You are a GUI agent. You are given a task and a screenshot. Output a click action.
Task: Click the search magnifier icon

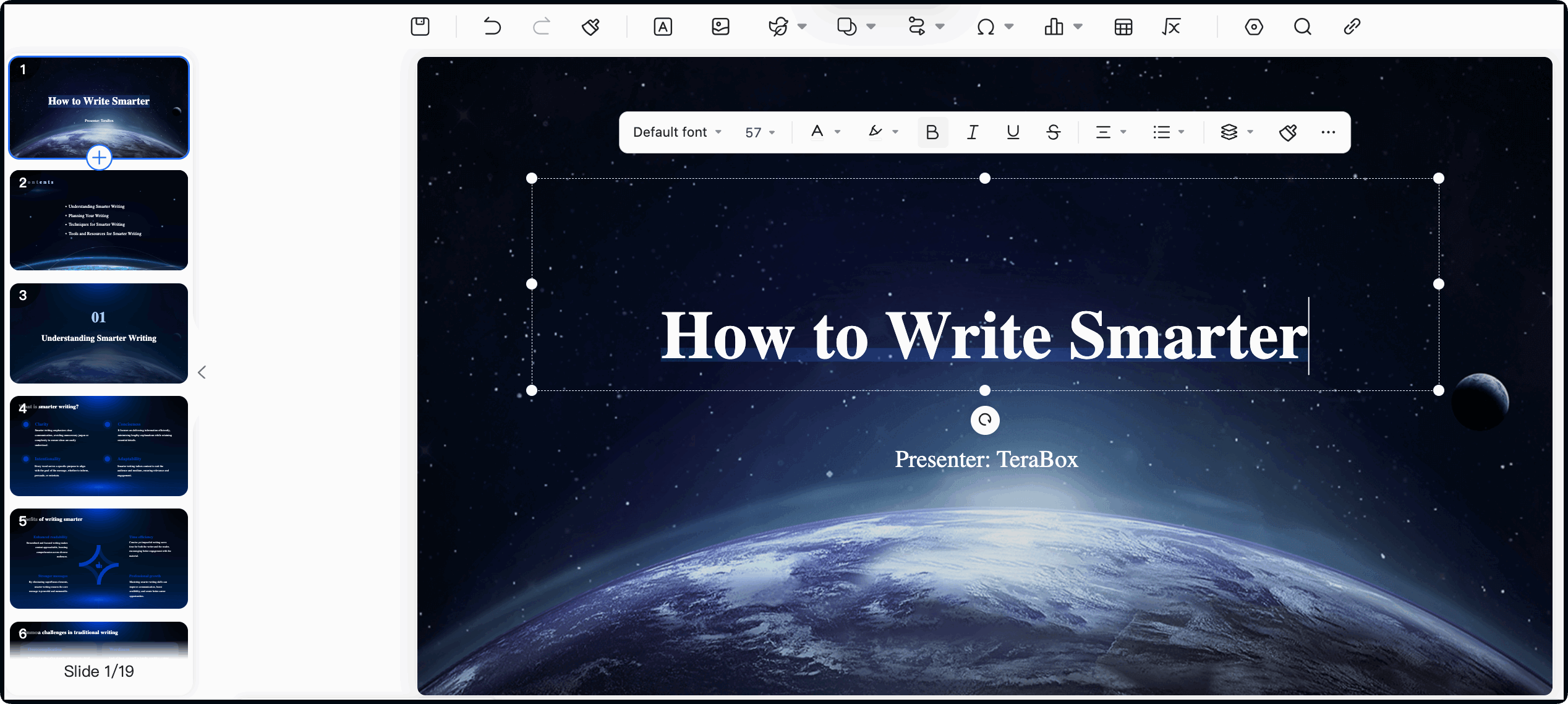(x=1302, y=27)
